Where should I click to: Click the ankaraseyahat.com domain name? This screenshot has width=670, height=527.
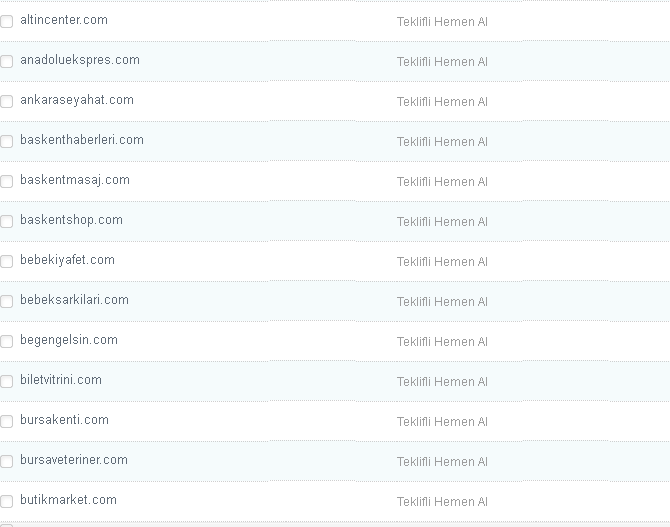click(77, 100)
